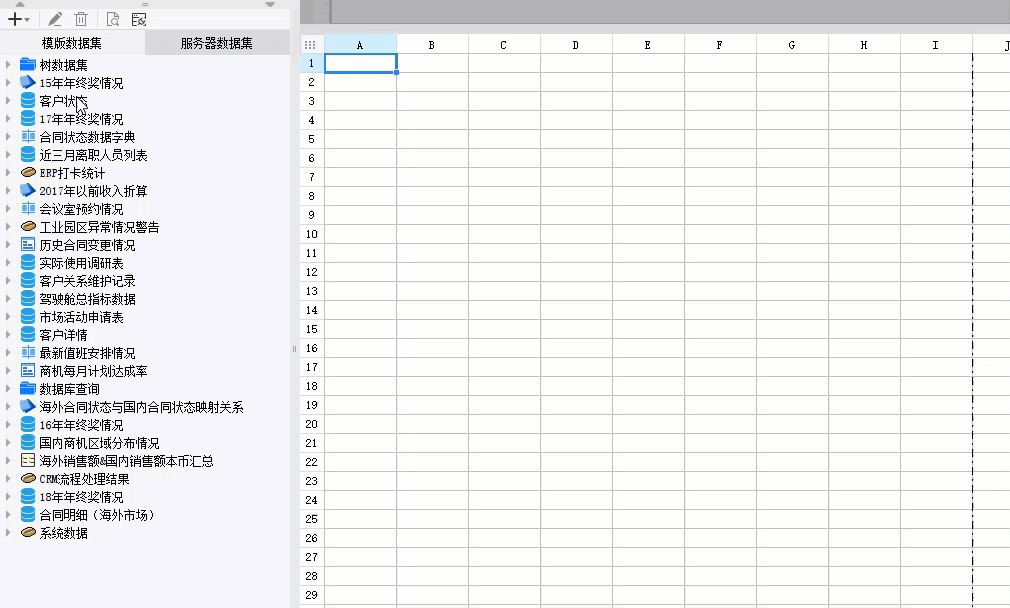This screenshot has width=1010, height=608.
Task: Expand the 18年年终奖情况 node arrow
Action: [x=8, y=497]
